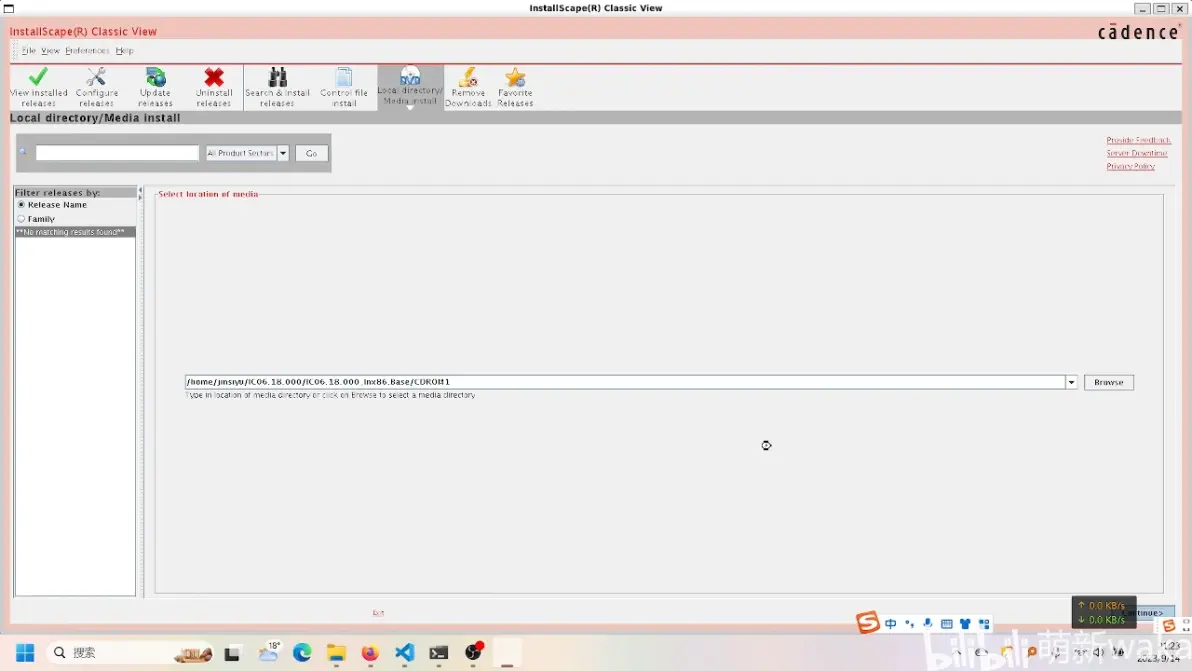Open the File menu
This screenshot has width=1192, height=671.
29,51
